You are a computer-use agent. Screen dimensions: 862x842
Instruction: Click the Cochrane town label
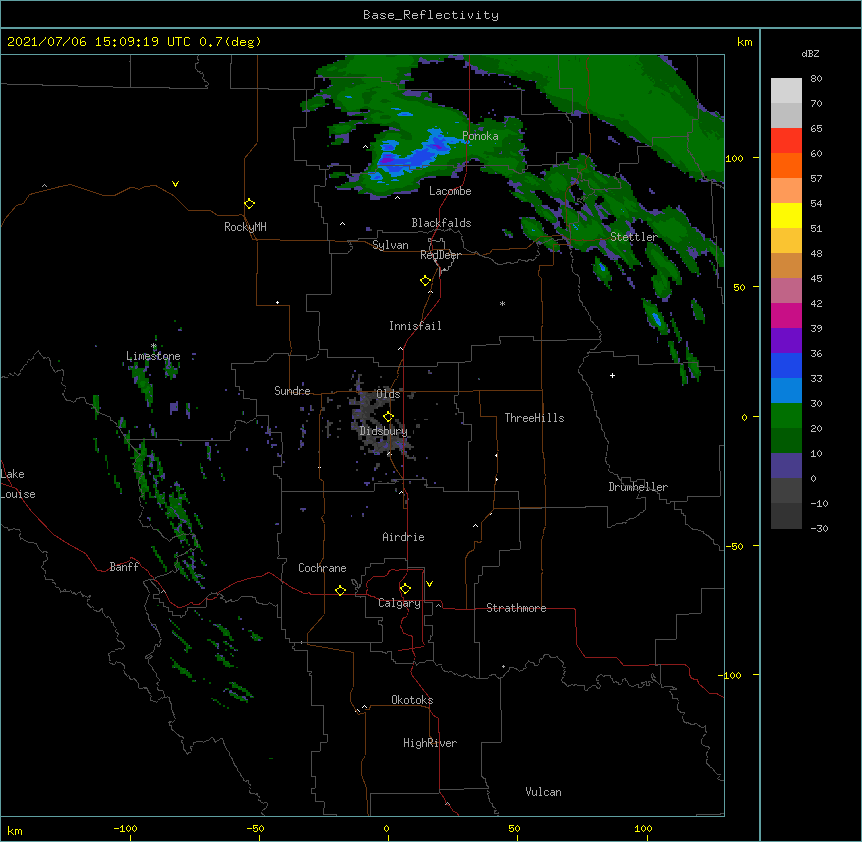pos(322,568)
